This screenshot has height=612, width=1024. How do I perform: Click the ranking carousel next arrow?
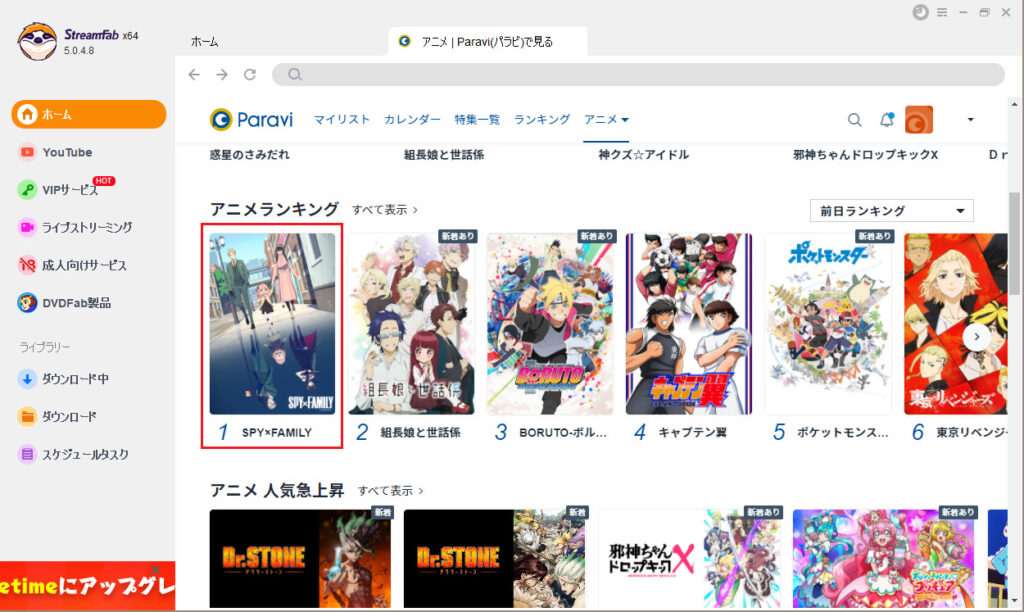976,337
